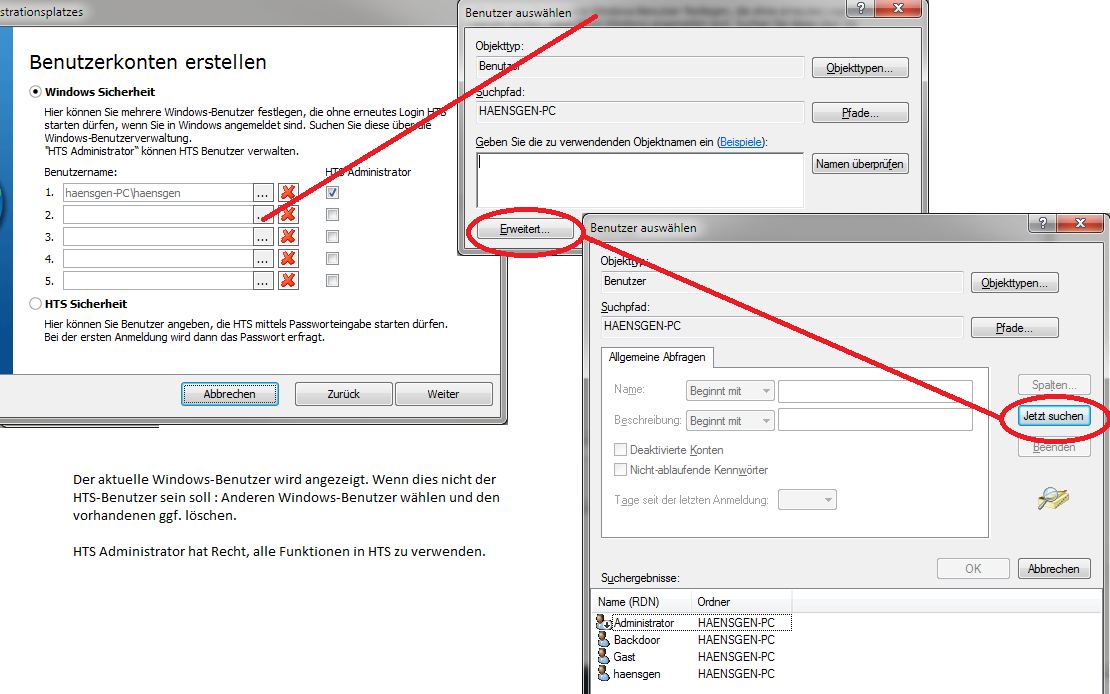The width and height of the screenshot is (1110, 694).
Task: Sort results by Ordner column header
Action: [x=740, y=602]
